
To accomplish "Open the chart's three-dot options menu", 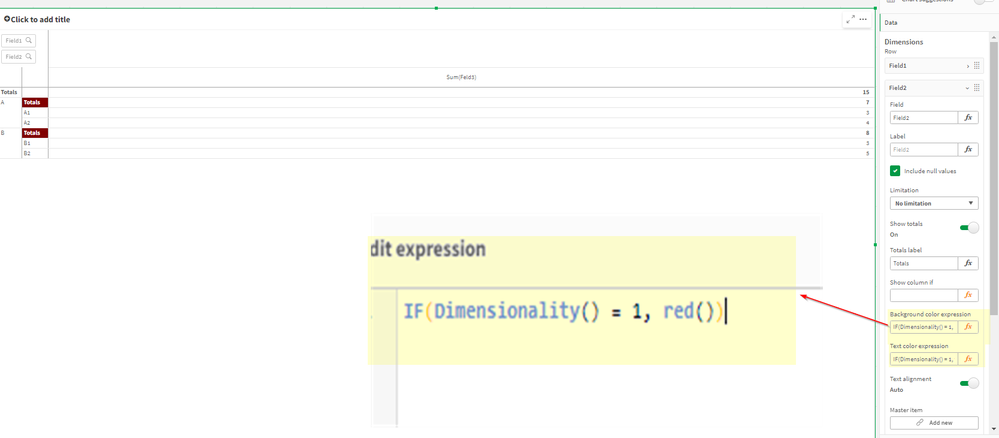I will [863, 19].
